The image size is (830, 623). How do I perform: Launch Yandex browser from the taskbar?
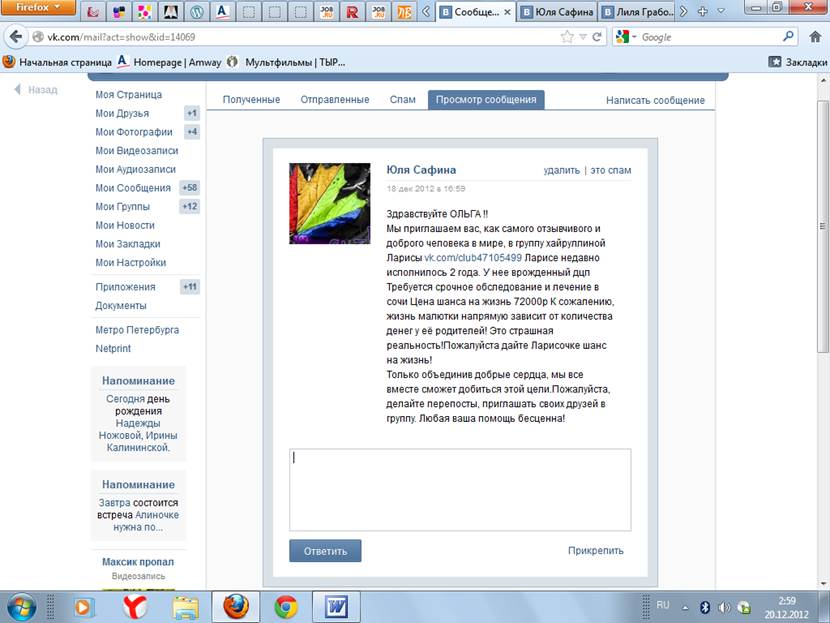(136, 607)
